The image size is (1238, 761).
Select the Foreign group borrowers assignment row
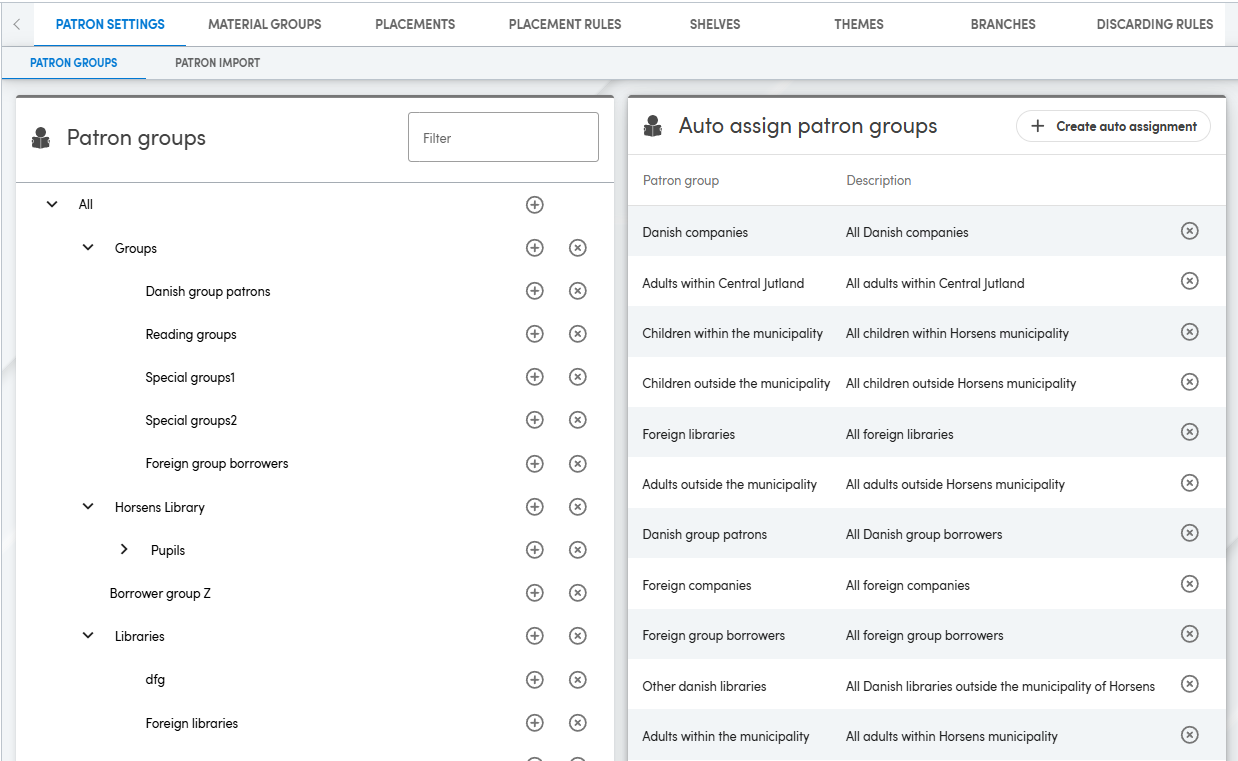(x=927, y=635)
